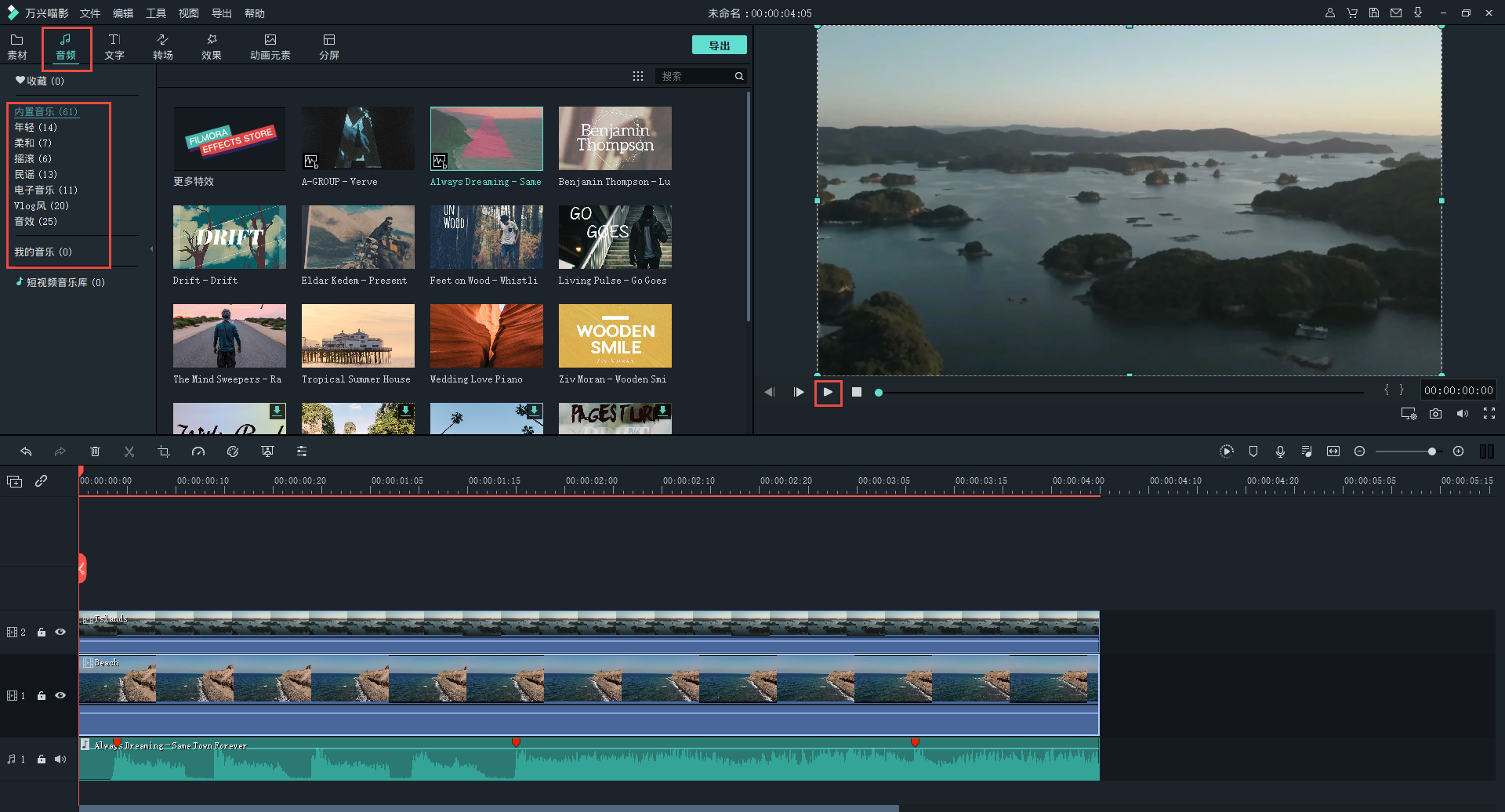Toggle lock on video track 1
This screenshot has height=812, width=1505.
click(x=42, y=696)
